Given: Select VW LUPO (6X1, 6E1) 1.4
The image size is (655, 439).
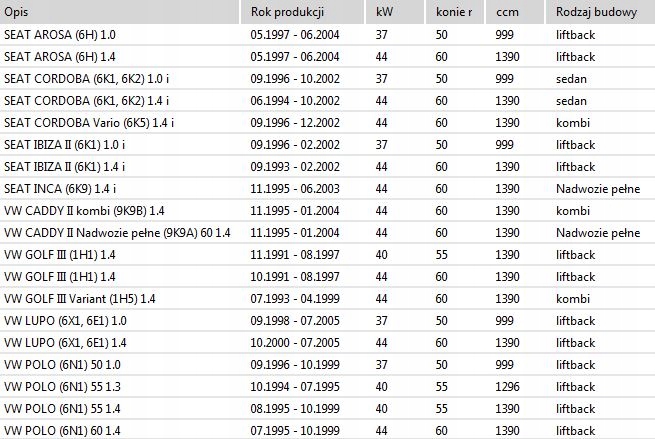Looking at the screenshot, I should point(328,343).
